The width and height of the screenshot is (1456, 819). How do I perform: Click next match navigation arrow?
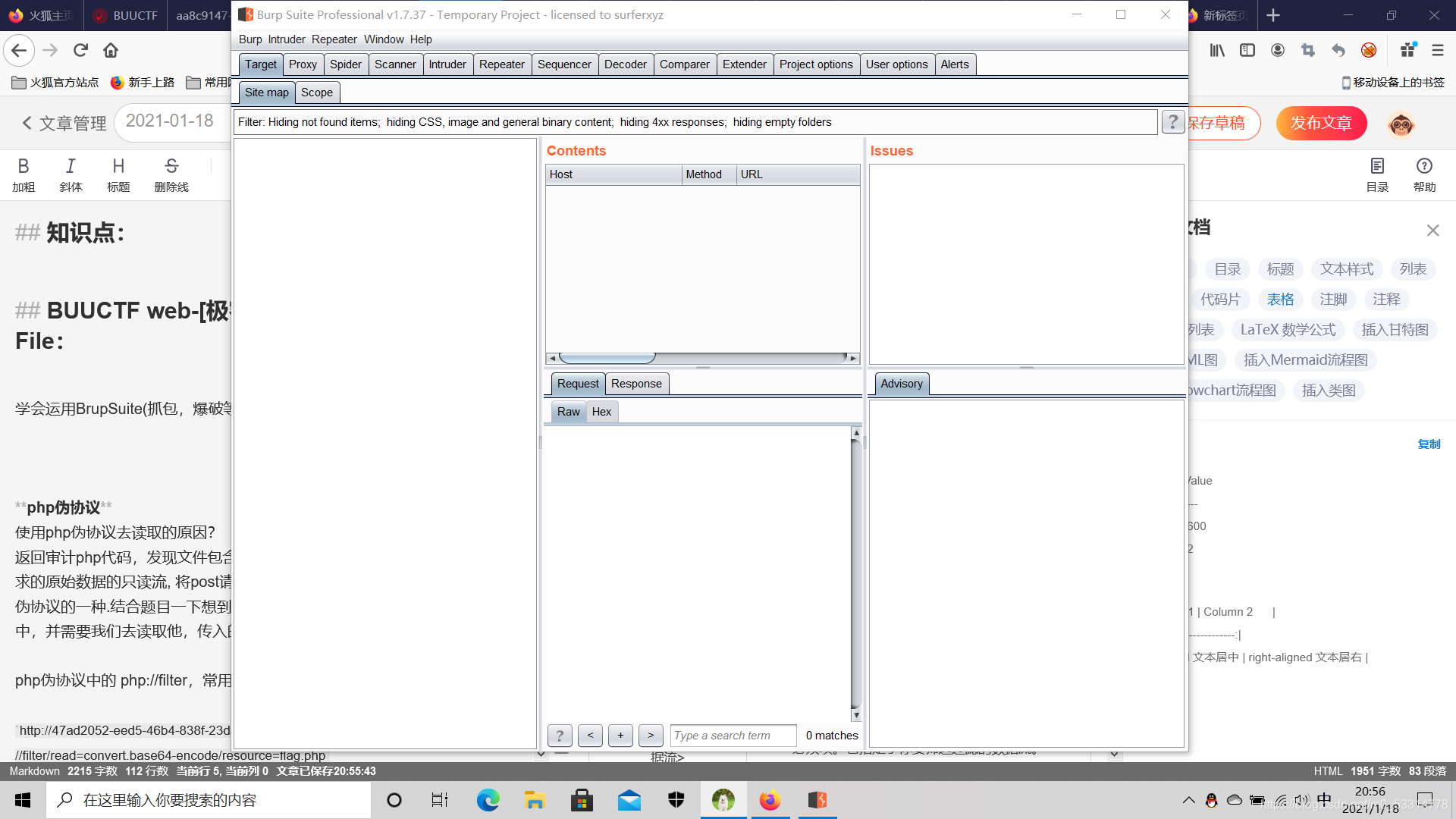[x=651, y=734]
